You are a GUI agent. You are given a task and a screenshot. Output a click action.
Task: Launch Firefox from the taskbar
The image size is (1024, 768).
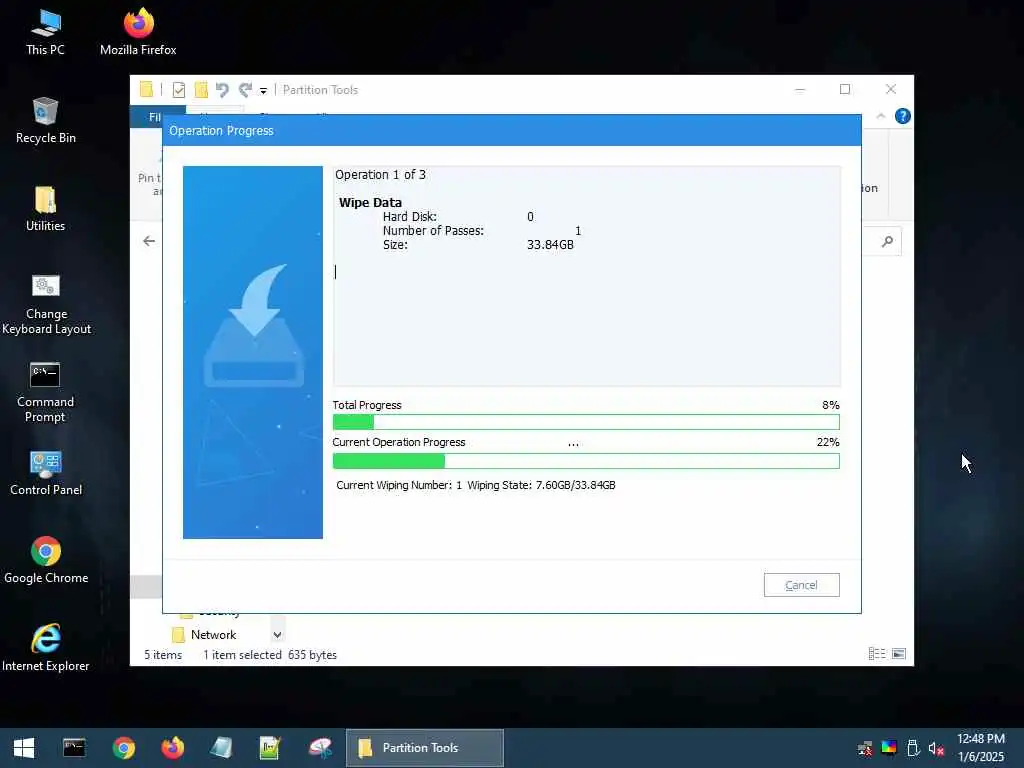172,748
